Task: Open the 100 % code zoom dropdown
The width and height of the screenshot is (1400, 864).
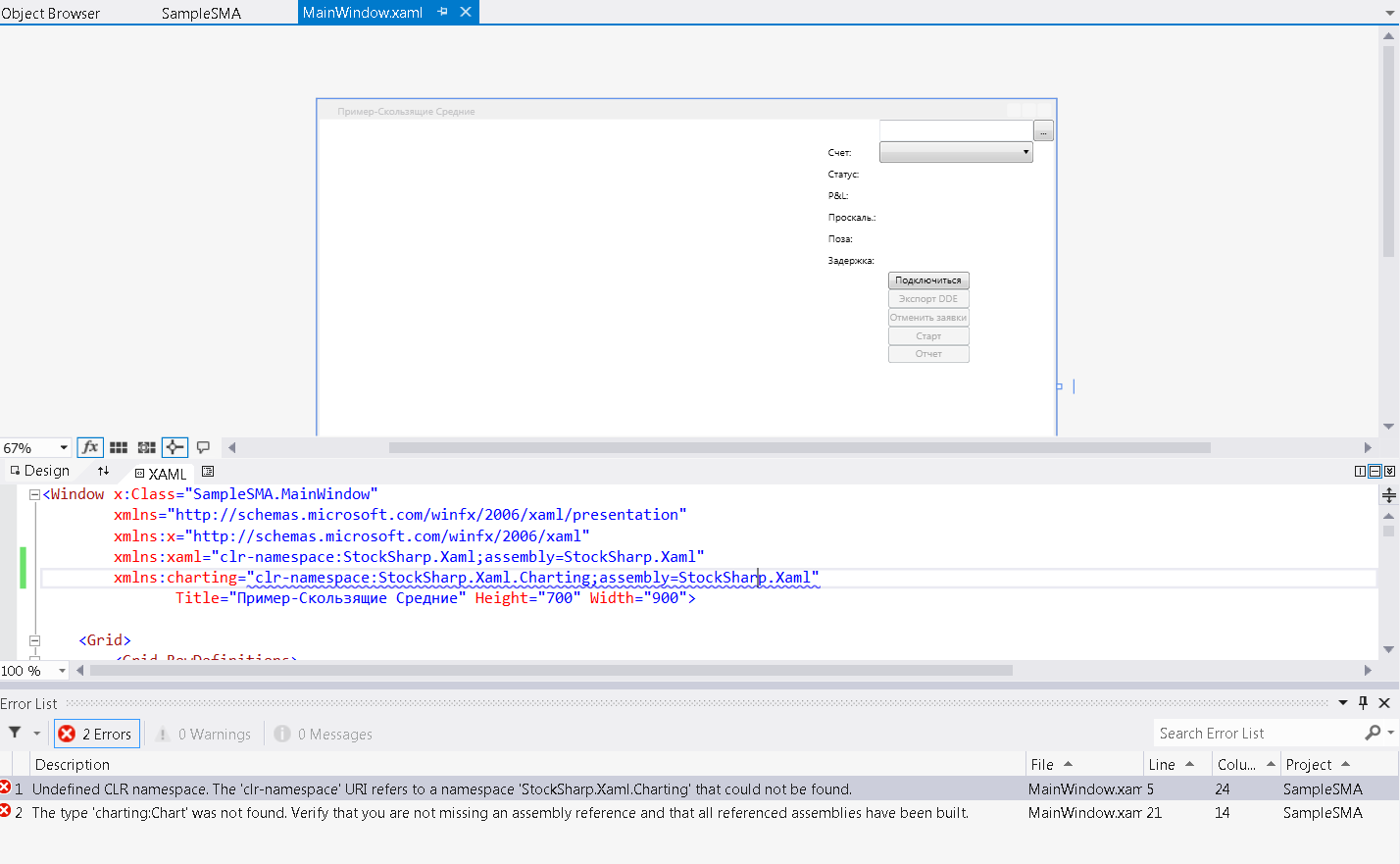Action: [62, 671]
